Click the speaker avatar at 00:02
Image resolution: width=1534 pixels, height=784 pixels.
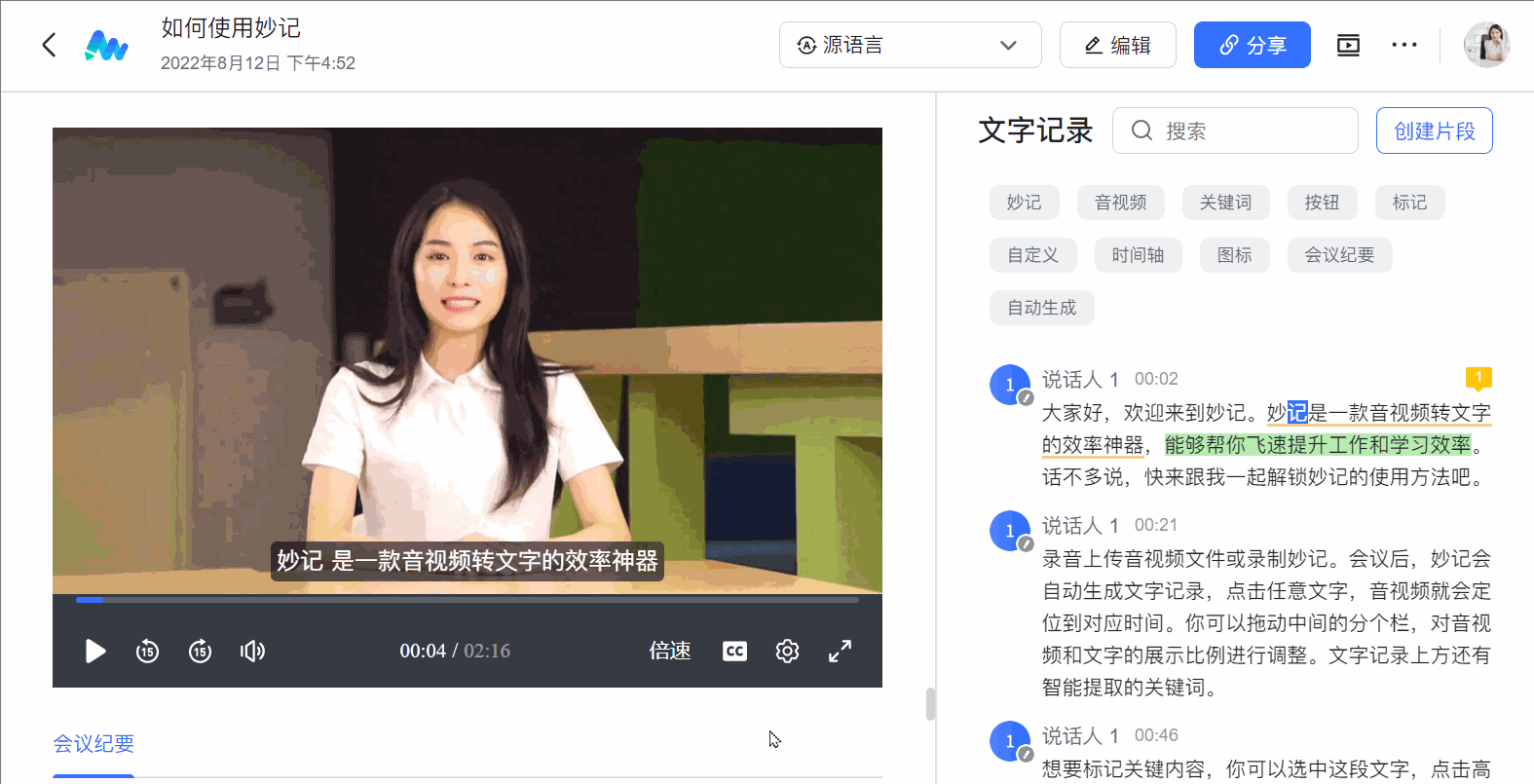click(1010, 385)
